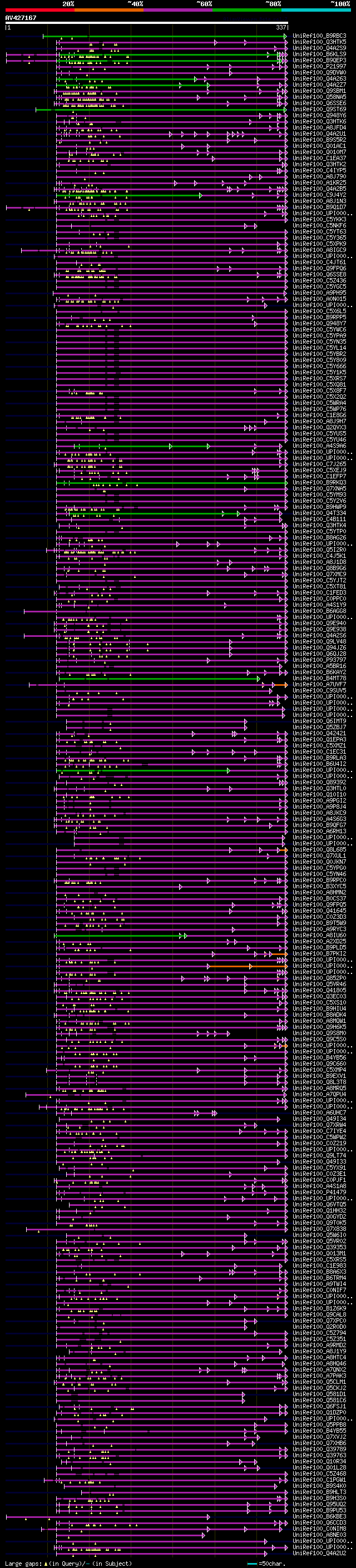Screen dimensions: 356x1568
Task: Select the UniRef100_A7UVF7 label
Action: click(319, 685)
